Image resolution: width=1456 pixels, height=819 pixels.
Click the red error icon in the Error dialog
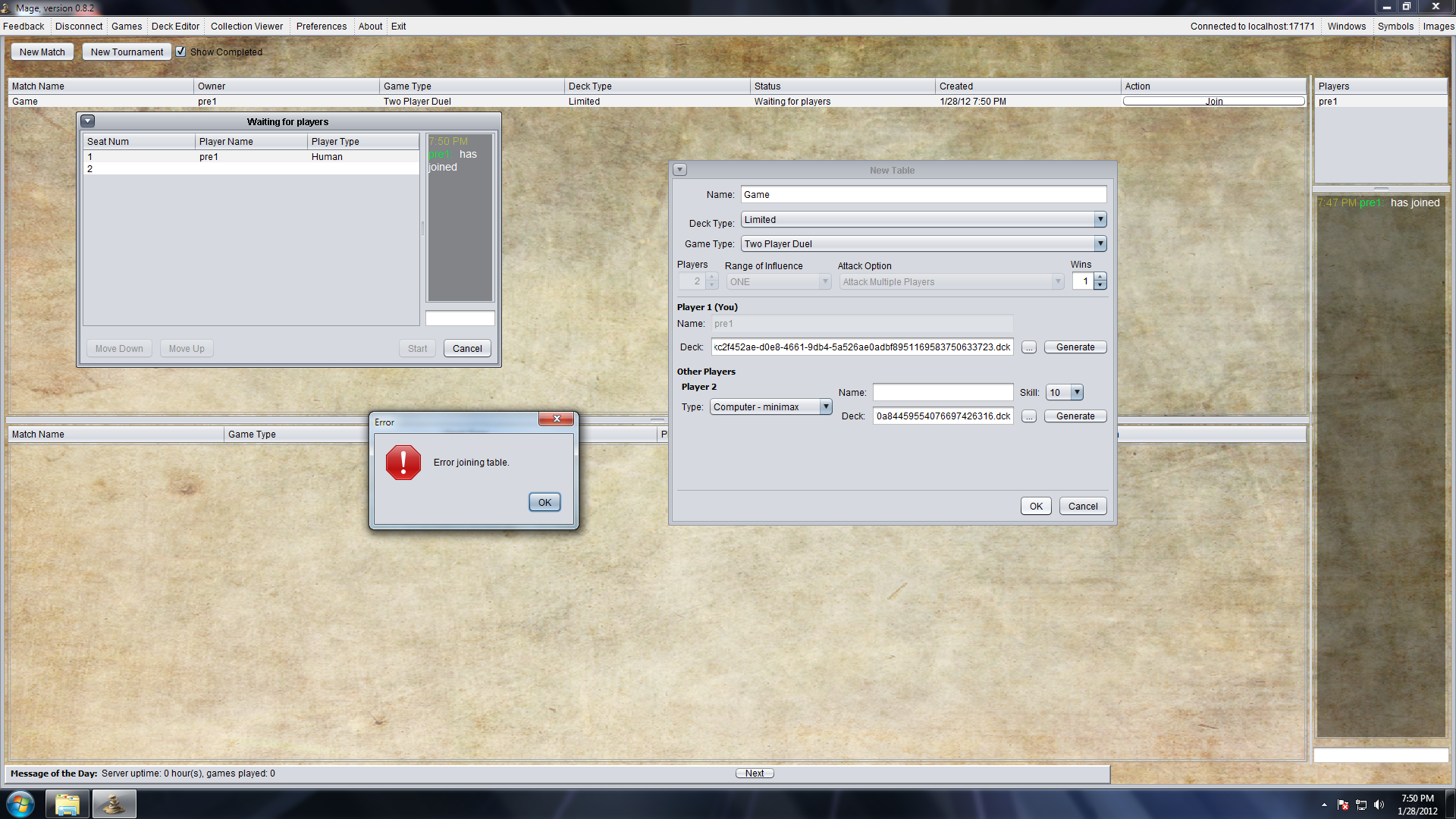pyautogui.click(x=403, y=463)
